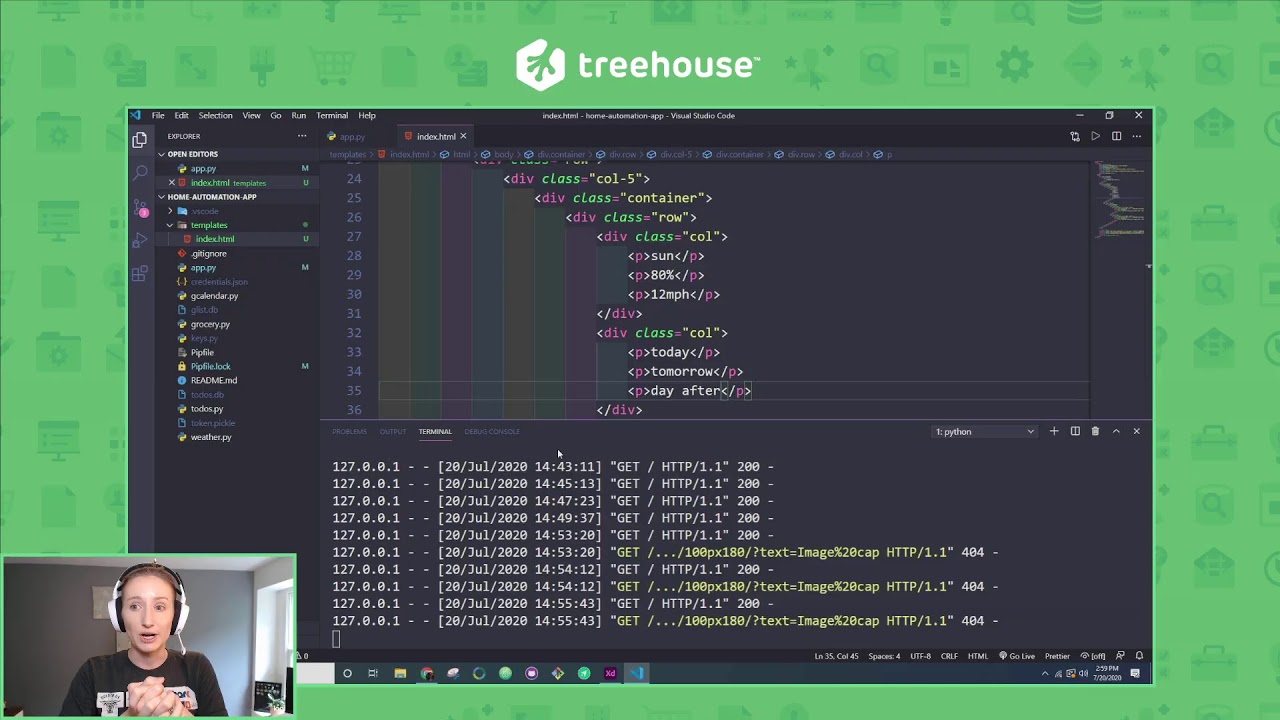The image size is (1280, 720).
Task: Click UTF-8 encoding in status bar
Action: tap(920, 656)
